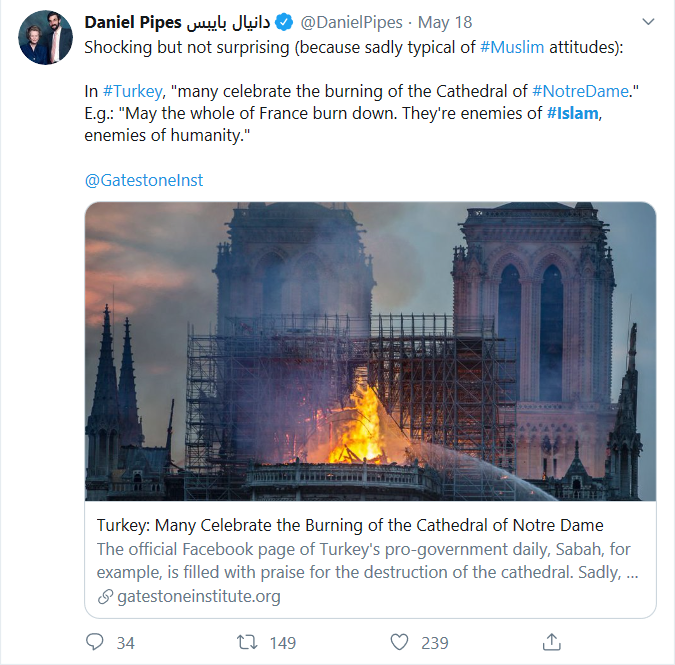The image size is (675, 665).
Task: Click the gatestoneinstitute.org domain text
Action: 198,597
